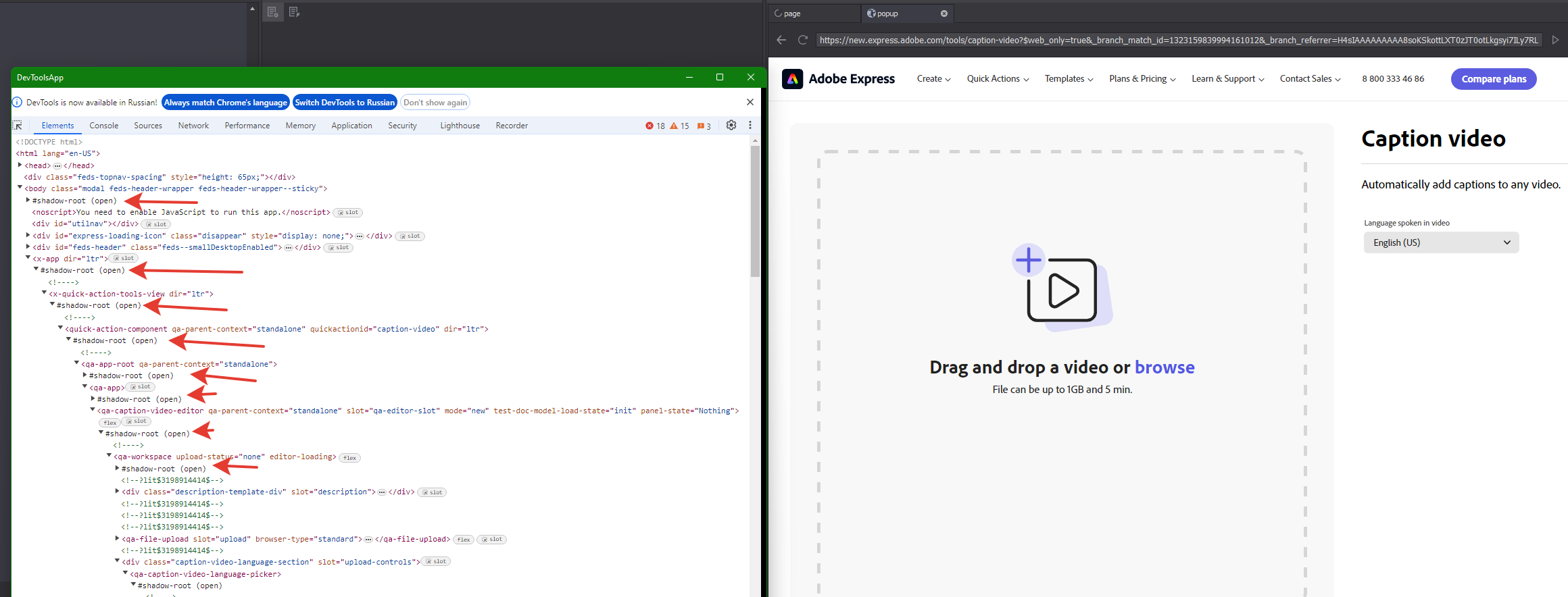Image resolution: width=1568 pixels, height=597 pixels.
Task: Open the English (US) language dropdown
Action: click(1441, 242)
